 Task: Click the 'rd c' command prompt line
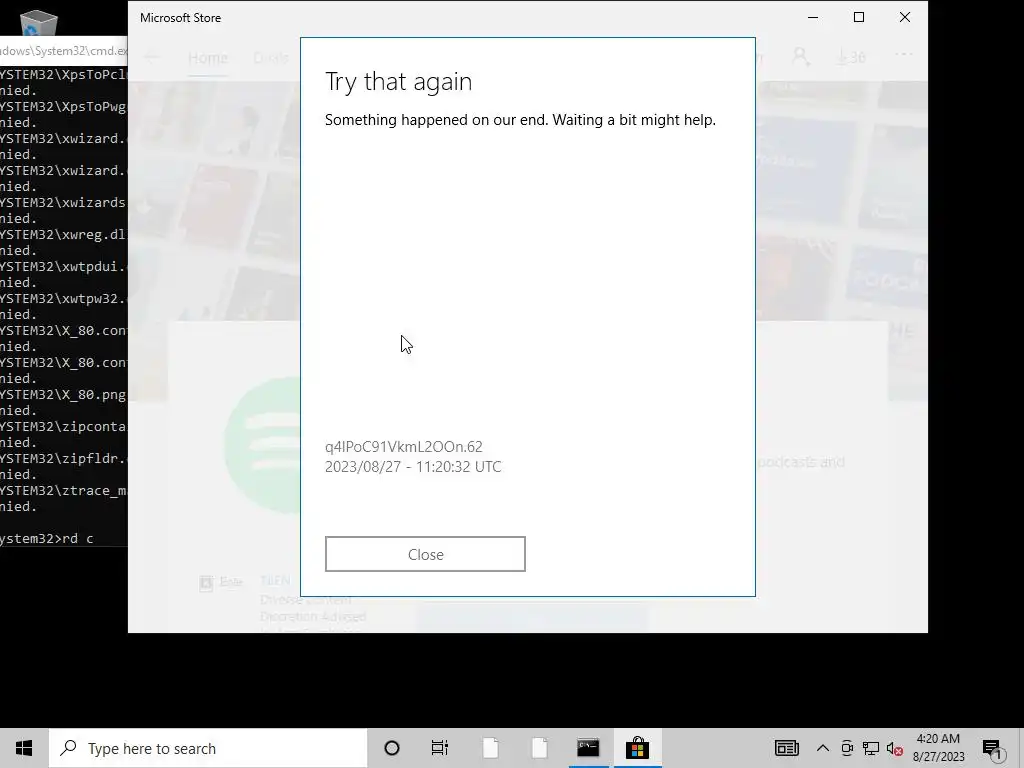[x=46, y=539]
